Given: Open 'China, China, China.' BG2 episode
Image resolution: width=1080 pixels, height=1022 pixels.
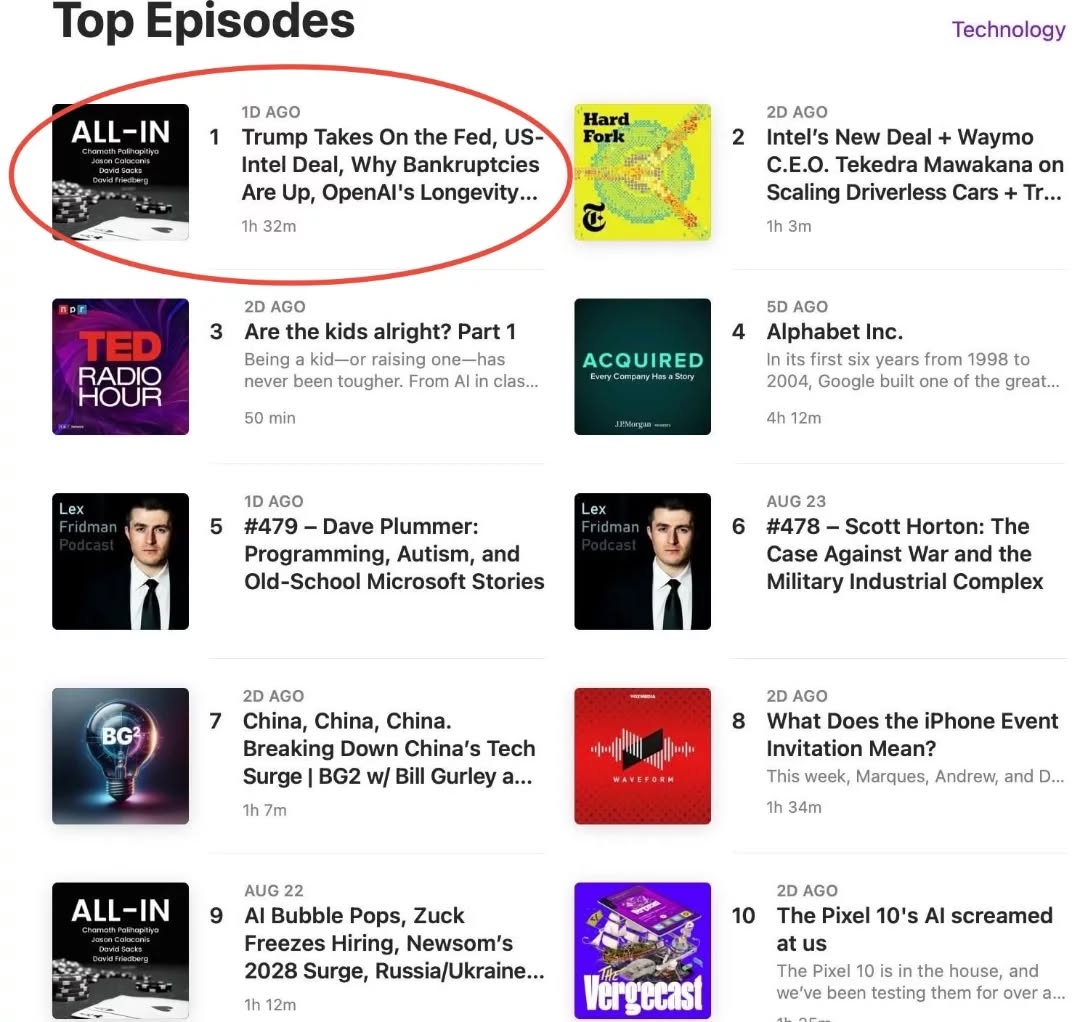Looking at the screenshot, I should (389, 749).
